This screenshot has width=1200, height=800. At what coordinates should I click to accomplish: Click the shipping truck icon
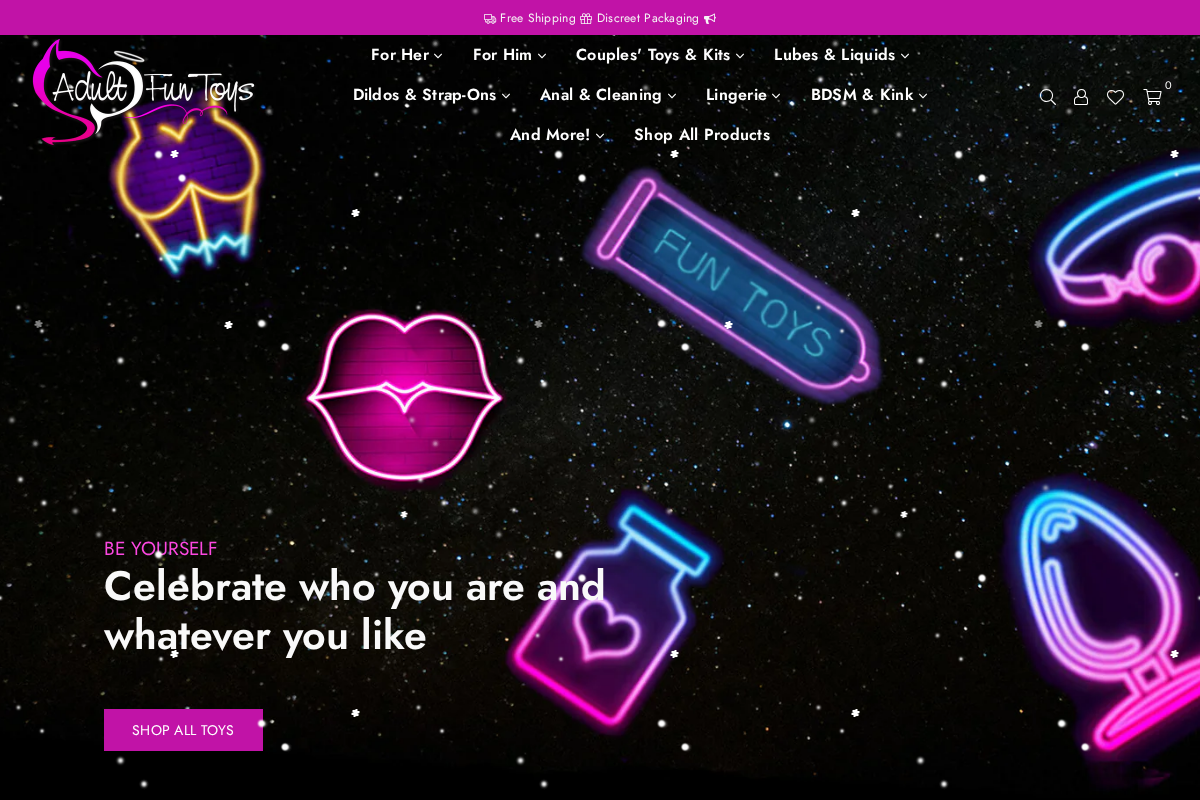click(x=489, y=17)
